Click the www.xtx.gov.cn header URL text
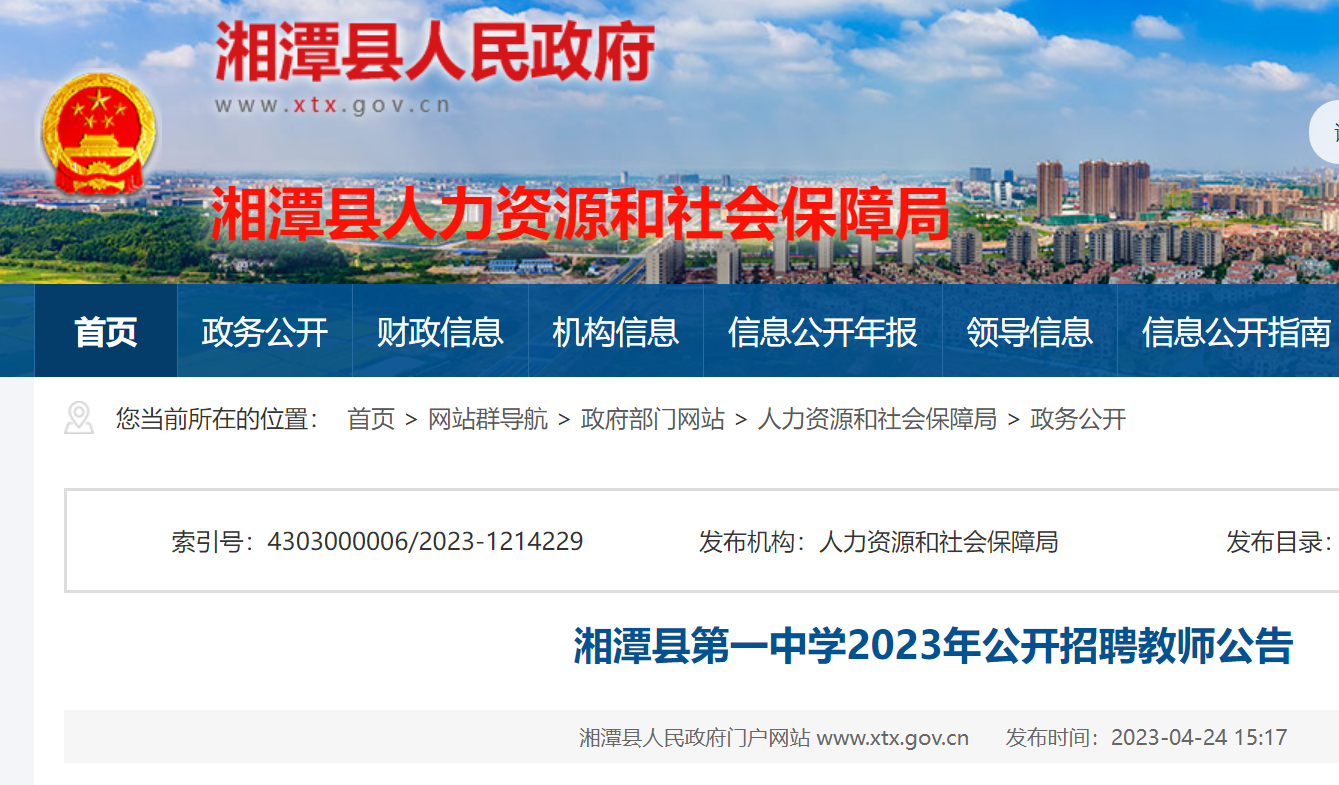Viewport: 1339px width, 785px height. point(332,105)
